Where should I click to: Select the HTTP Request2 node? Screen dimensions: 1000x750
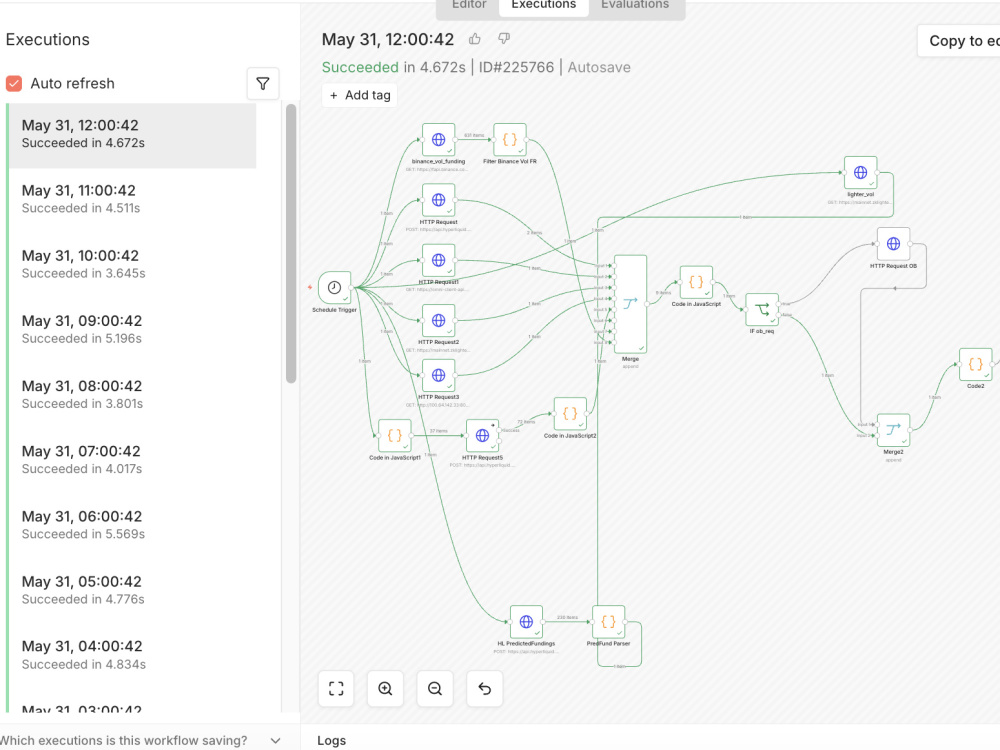click(x=439, y=320)
